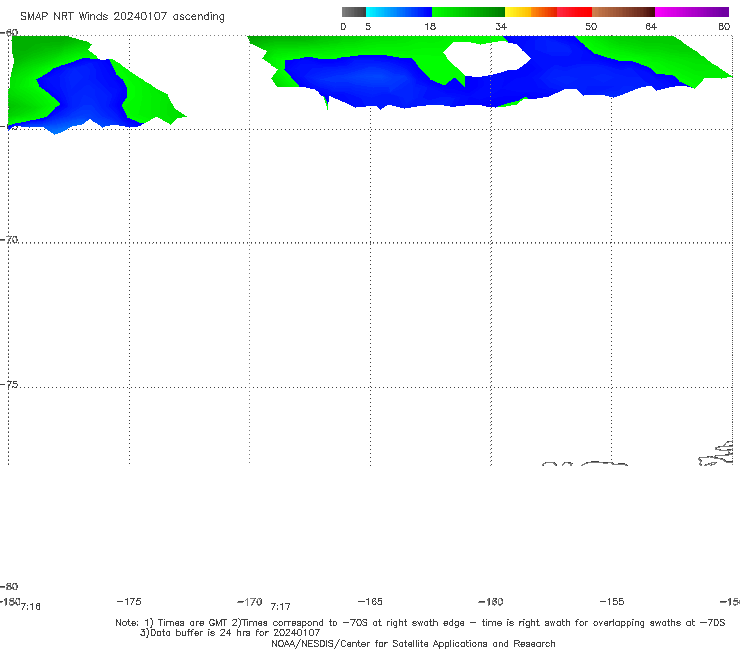Click the white data gap inside the wind swath
The height and width of the screenshot is (650, 740).
coord(486,59)
